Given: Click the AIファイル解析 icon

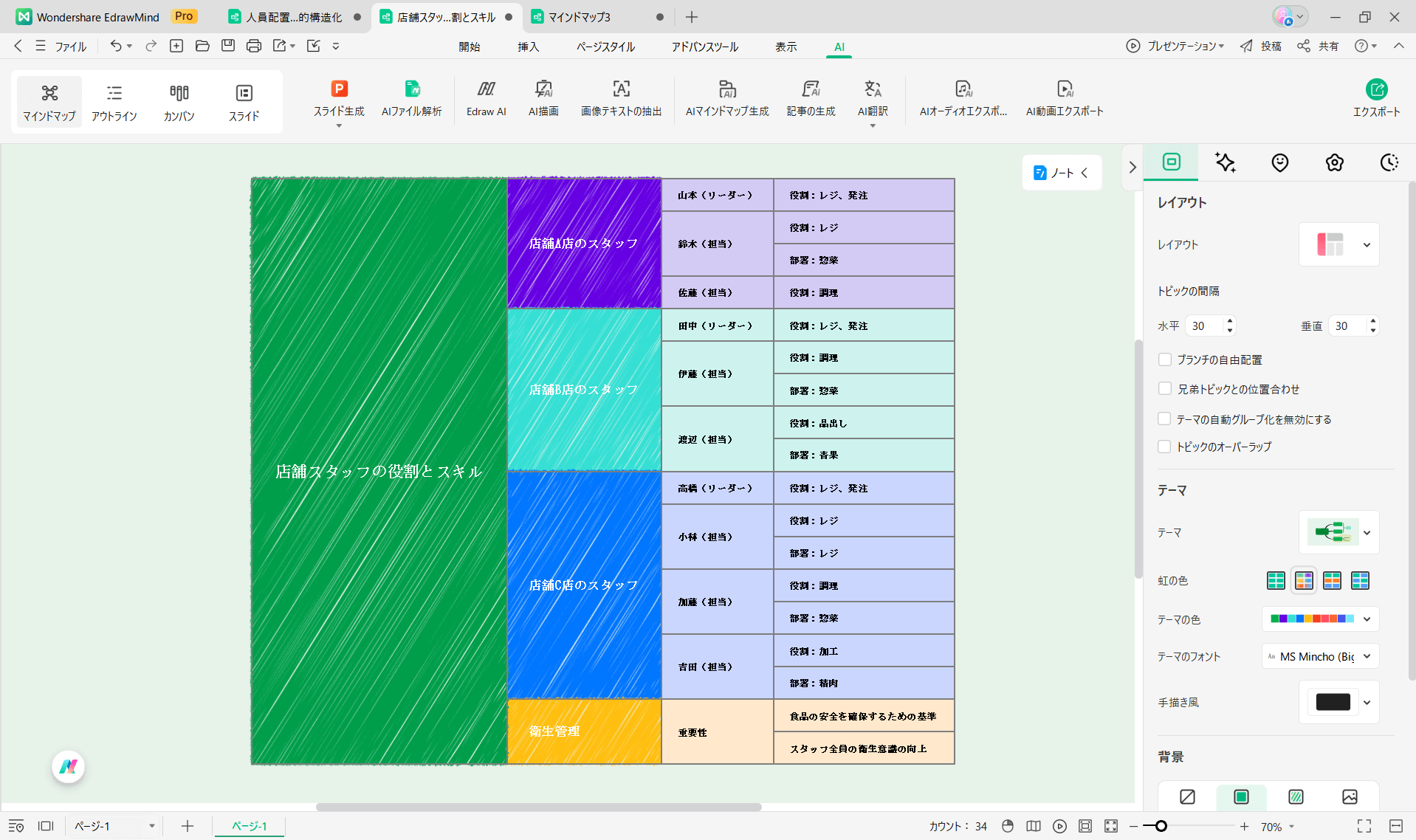Looking at the screenshot, I should coord(411,89).
